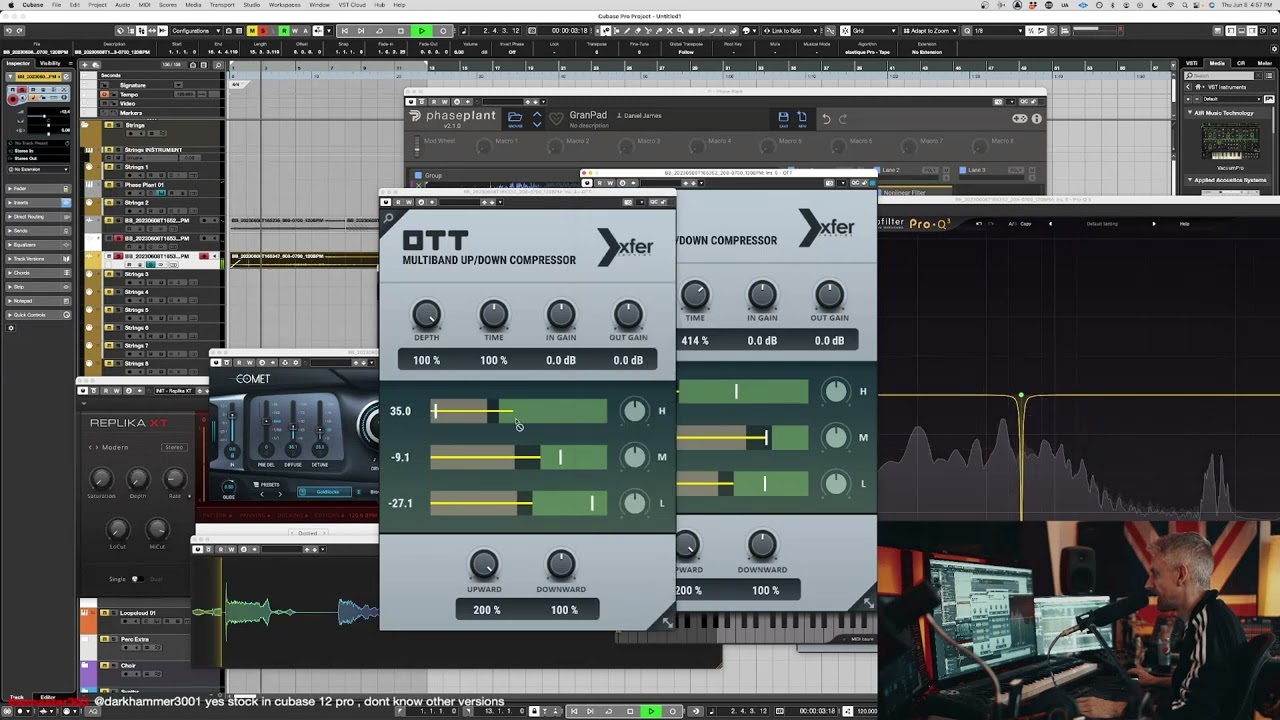1280x720 pixels.
Task: Expand the Fader inspector section
Action: (38, 189)
